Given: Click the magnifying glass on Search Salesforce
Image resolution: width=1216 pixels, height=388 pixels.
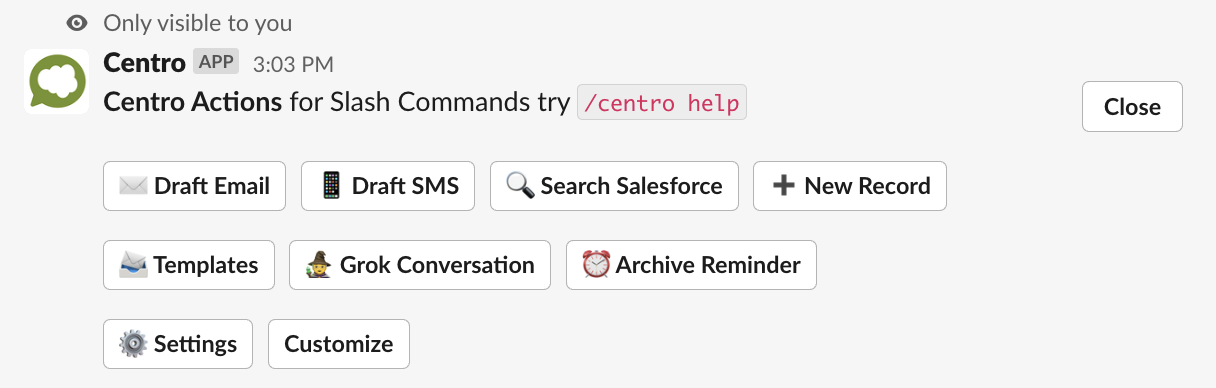Looking at the screenshot, I should (520, 186).
